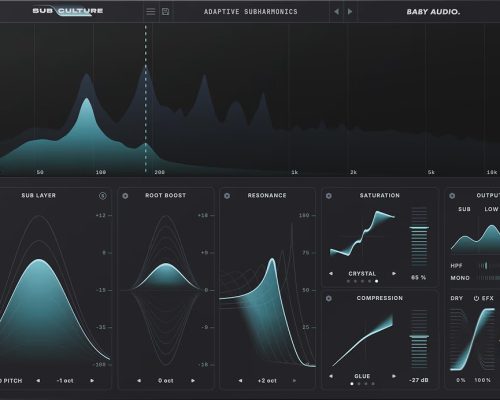Click the Resonance +2 oct value

pyautogui.click(x=267, y=380)
